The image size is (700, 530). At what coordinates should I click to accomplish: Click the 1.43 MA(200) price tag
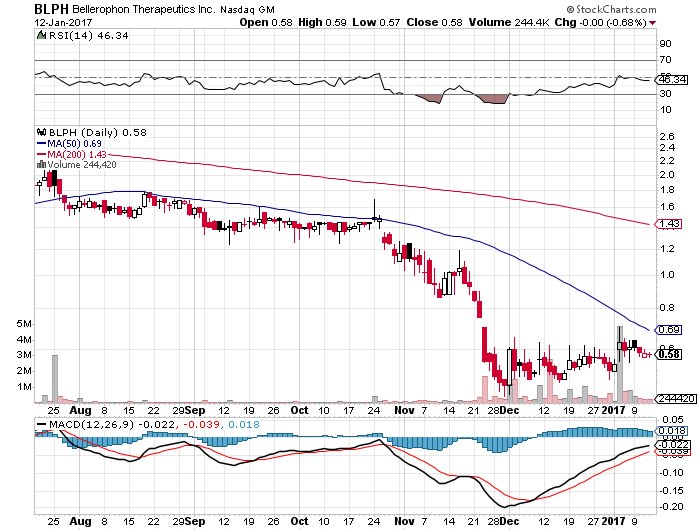[668, 224]
